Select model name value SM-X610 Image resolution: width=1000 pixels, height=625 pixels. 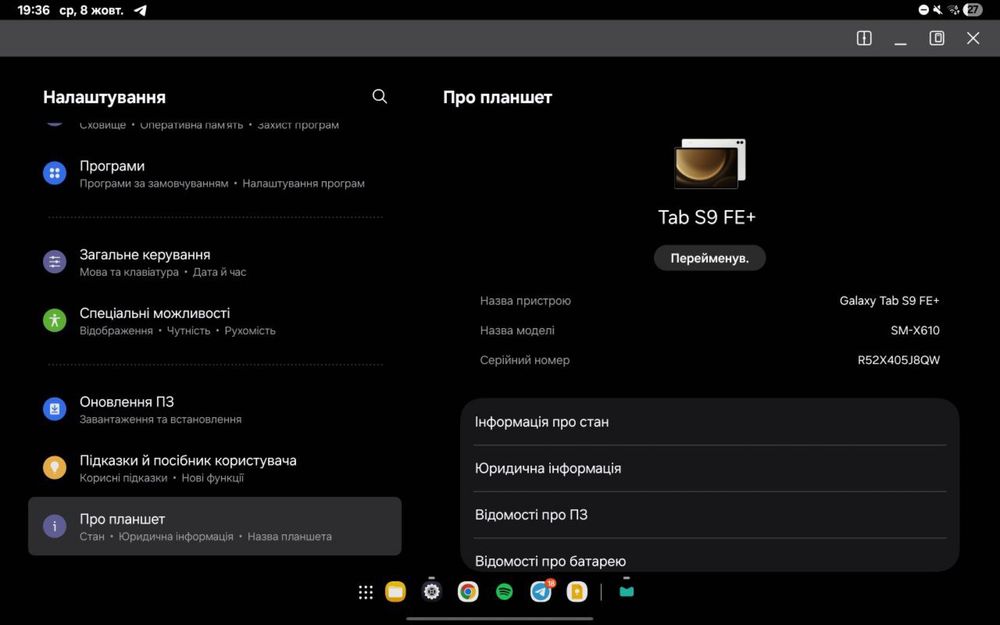point(915,330)
